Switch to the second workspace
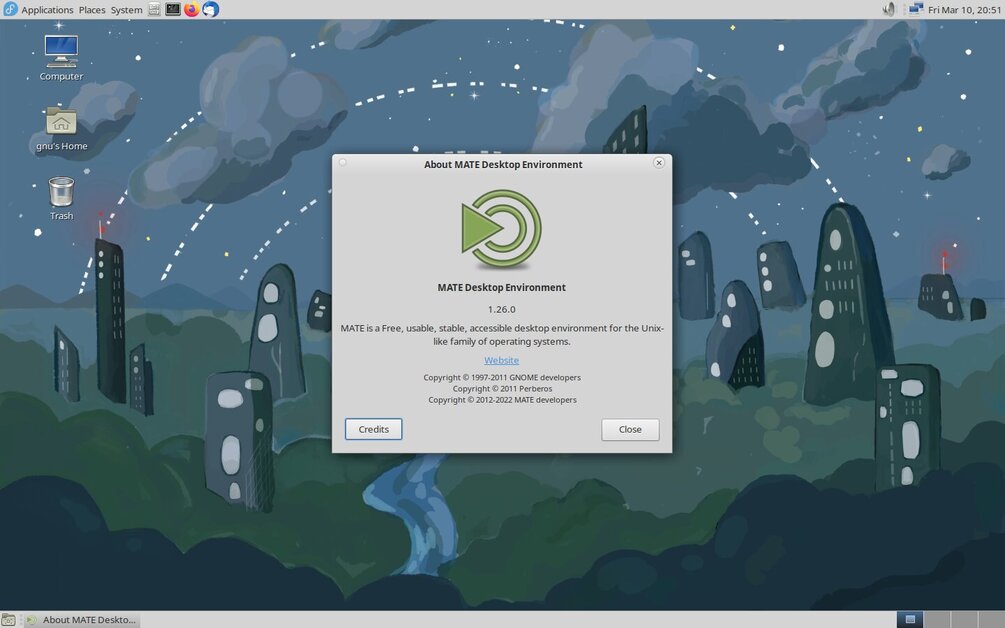1005x628 pixels. pos(937,620)
